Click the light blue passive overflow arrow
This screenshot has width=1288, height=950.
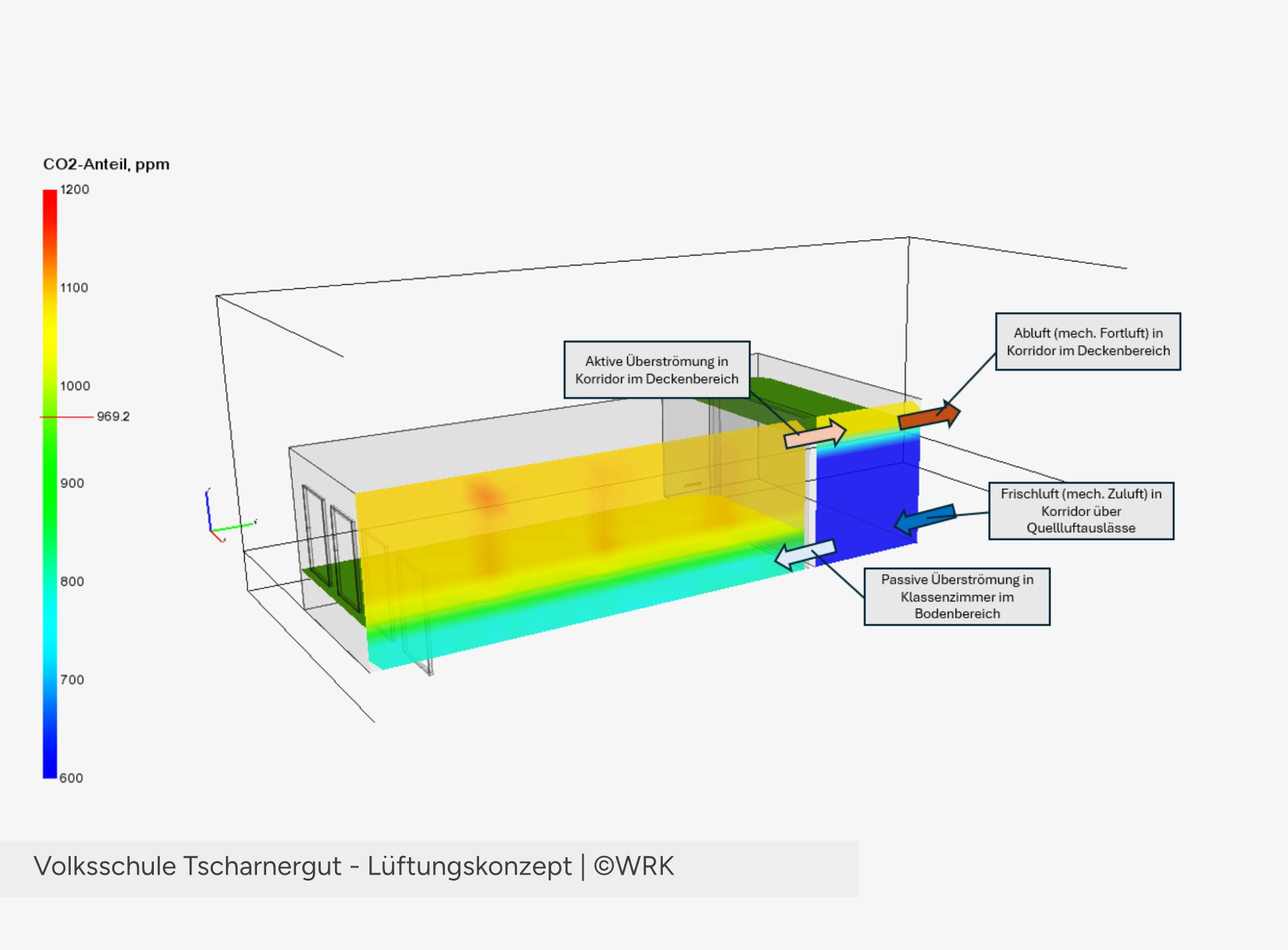pos(805,554)
